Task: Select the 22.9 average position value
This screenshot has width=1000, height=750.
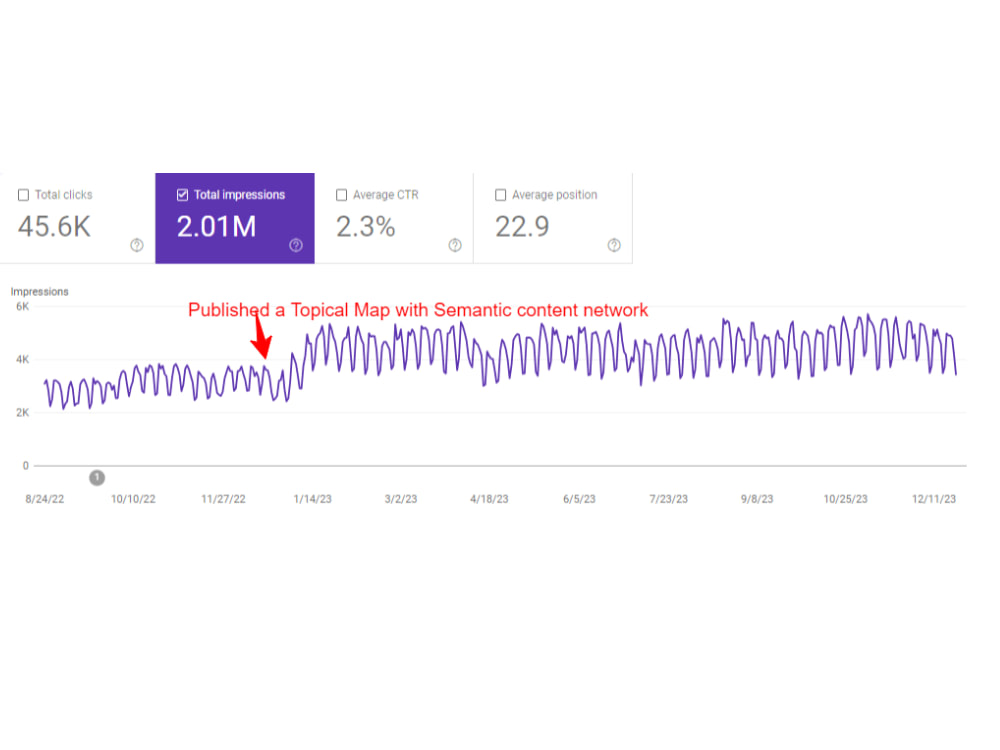Action: (x=522, y=227)
